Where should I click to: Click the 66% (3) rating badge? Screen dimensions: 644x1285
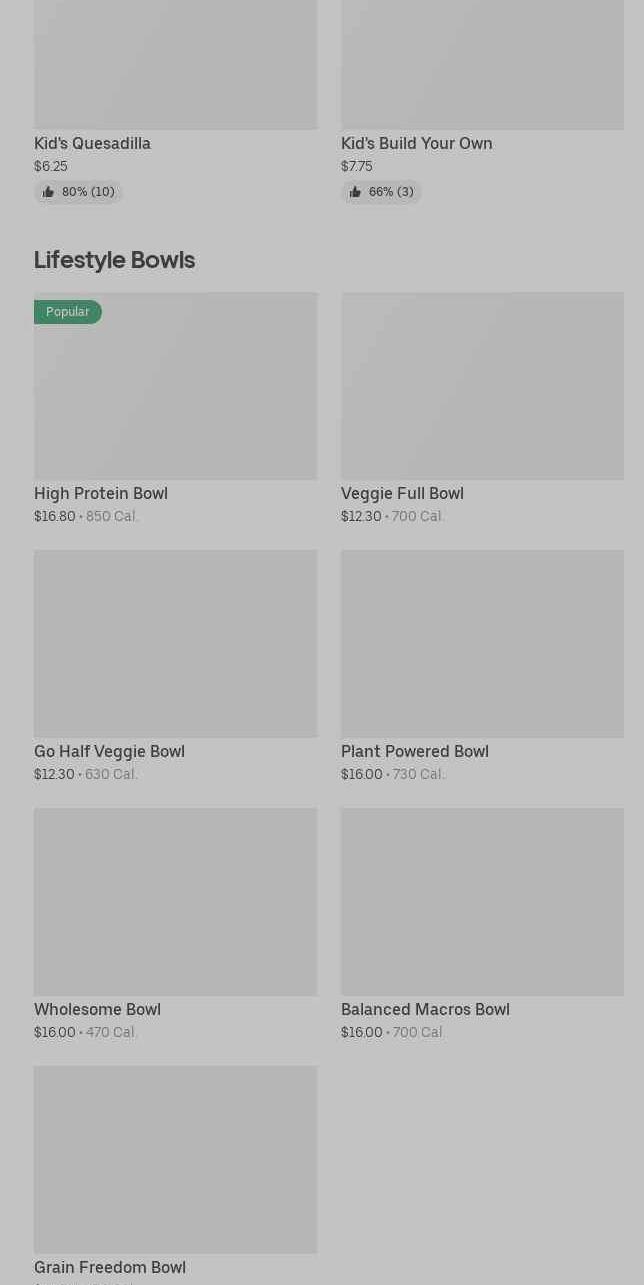coord(381,192)
